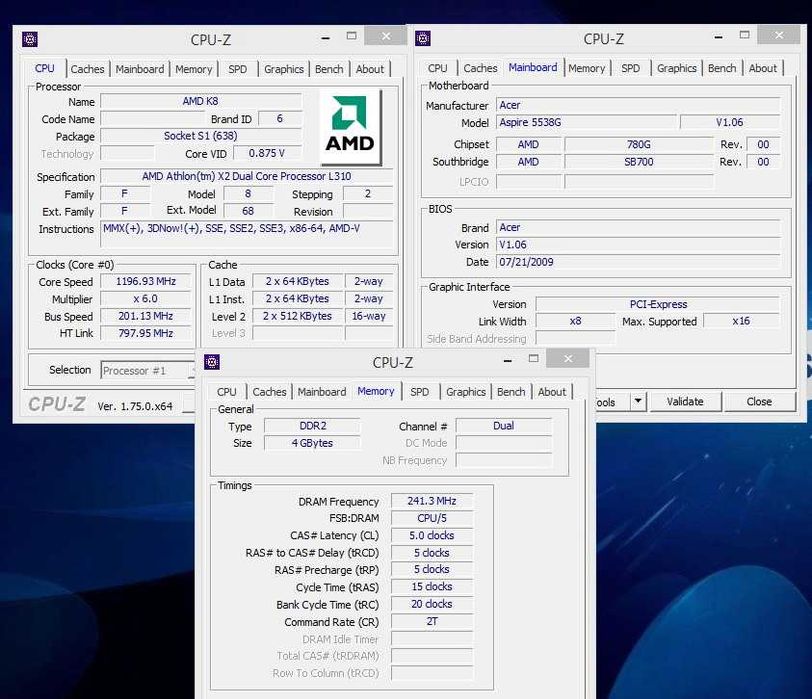Open SPD tab in the CPU window
This screenshot has height=699, width=812.
pyautogui.click(x=238, y=69)
